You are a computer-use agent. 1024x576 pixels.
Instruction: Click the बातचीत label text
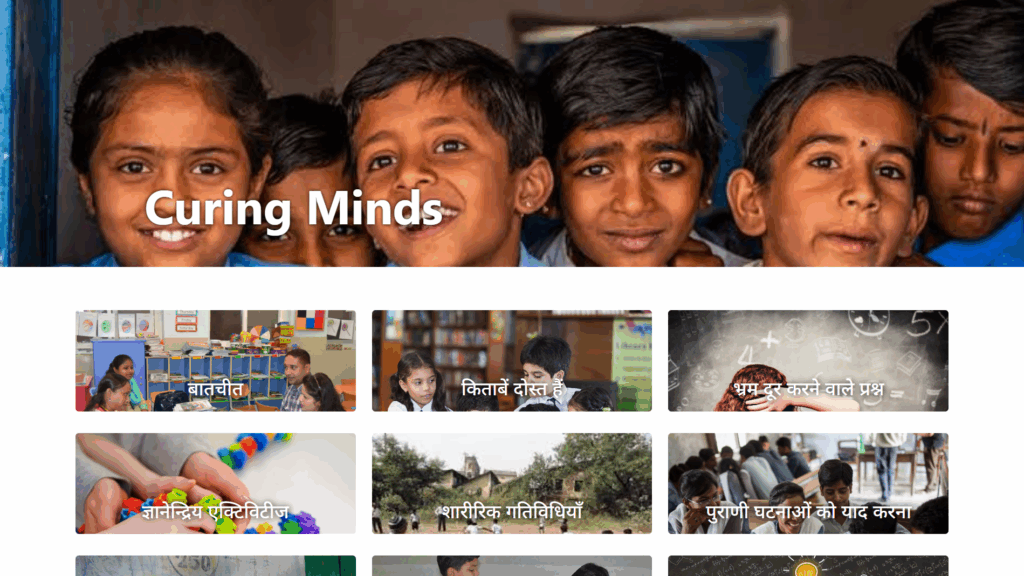216,389
